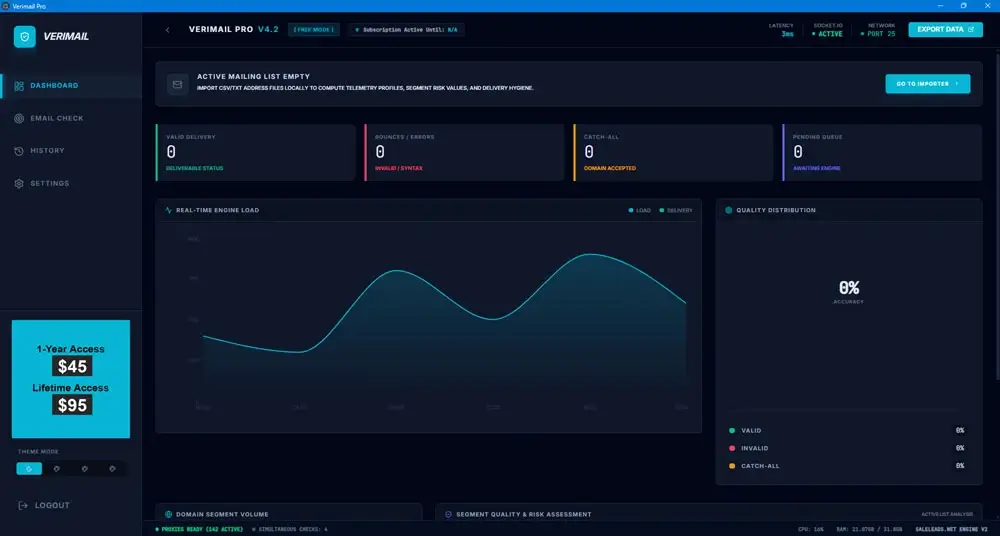The image size is (1000, 536).
Task: Click the CPU usage readout in status bar
Action: pos(811,529)
